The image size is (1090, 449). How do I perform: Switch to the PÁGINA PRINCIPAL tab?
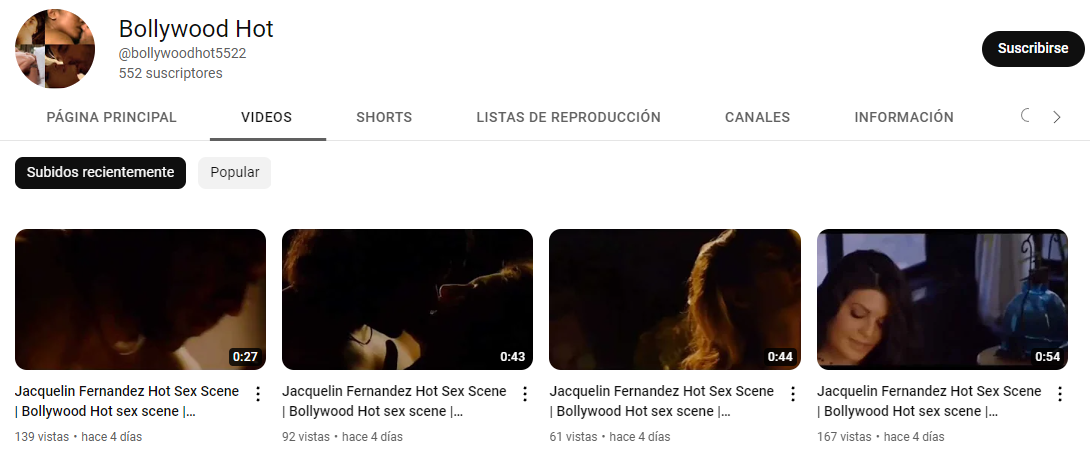pyautogui.click(x=112, y=117)
